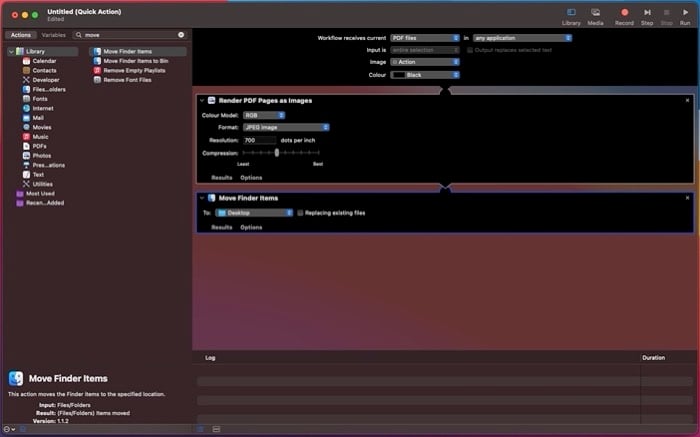Show the log view at workflow bottom

click(x=200, y=429)
